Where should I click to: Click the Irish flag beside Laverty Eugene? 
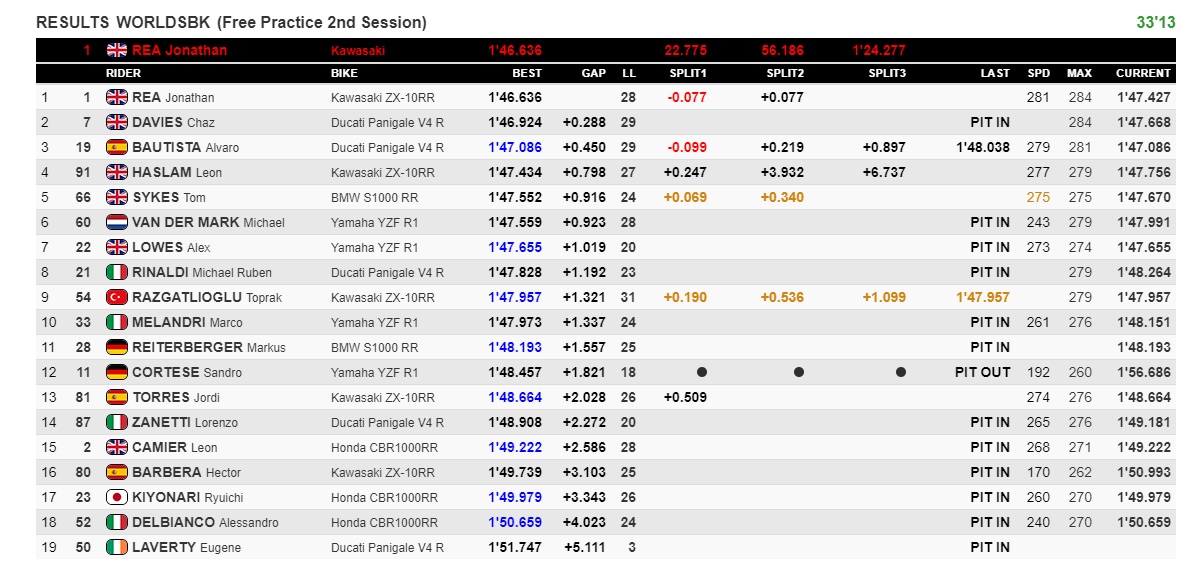117,547
